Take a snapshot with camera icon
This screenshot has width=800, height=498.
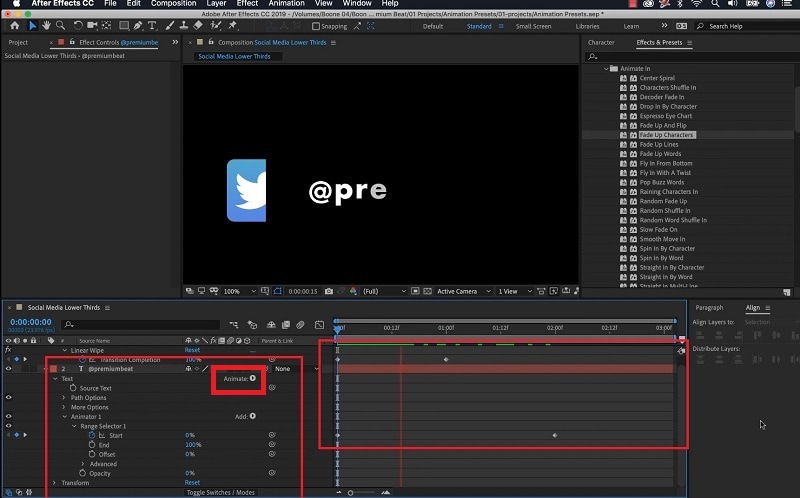(x=329, y=291)
